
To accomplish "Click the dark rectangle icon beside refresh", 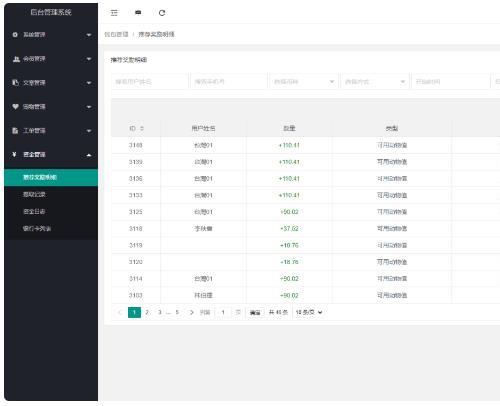I will [138, 12].
